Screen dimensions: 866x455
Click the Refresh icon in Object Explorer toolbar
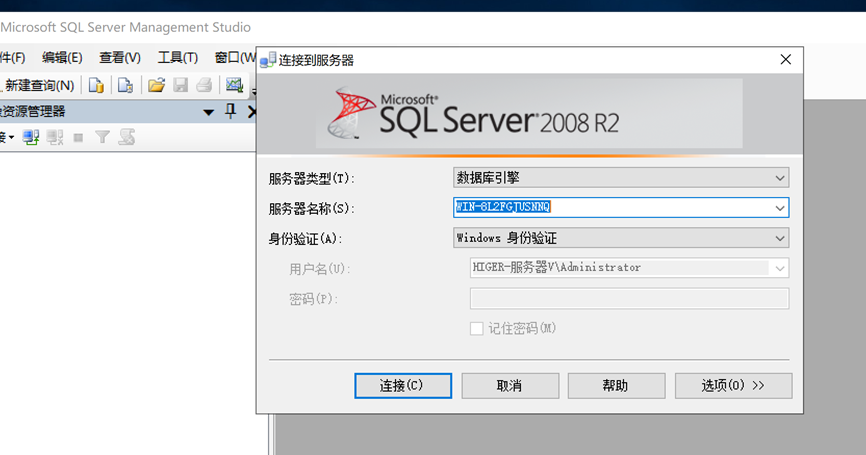click(x=126, y=137)
